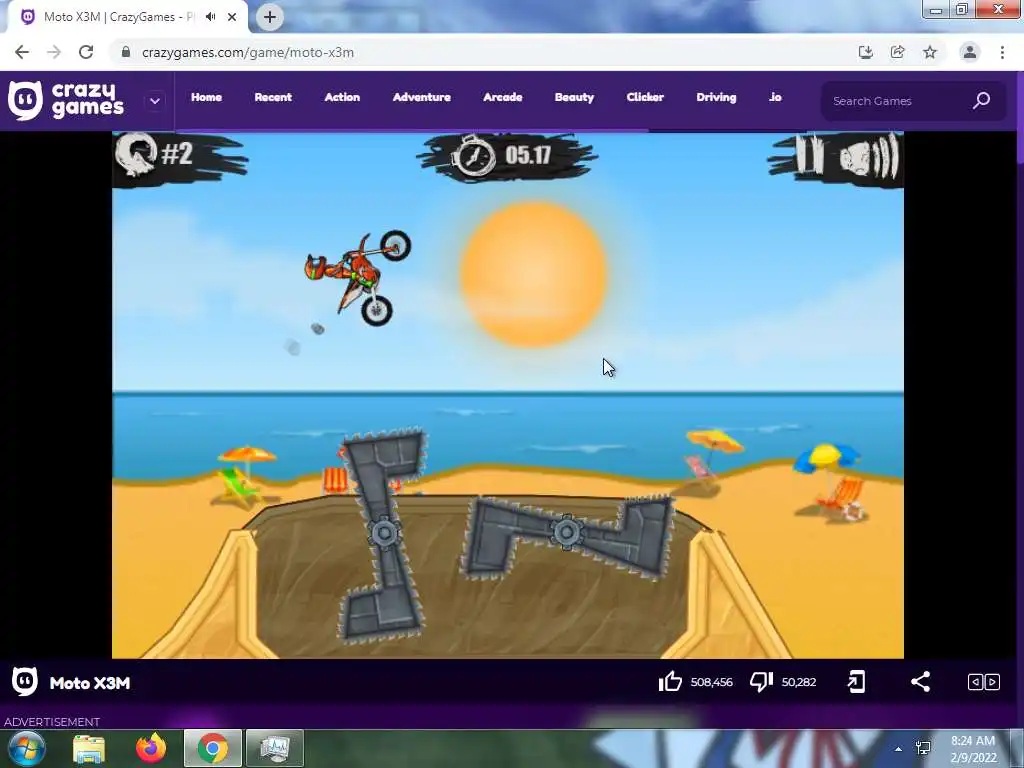Open the Recent category

point(273,97)
